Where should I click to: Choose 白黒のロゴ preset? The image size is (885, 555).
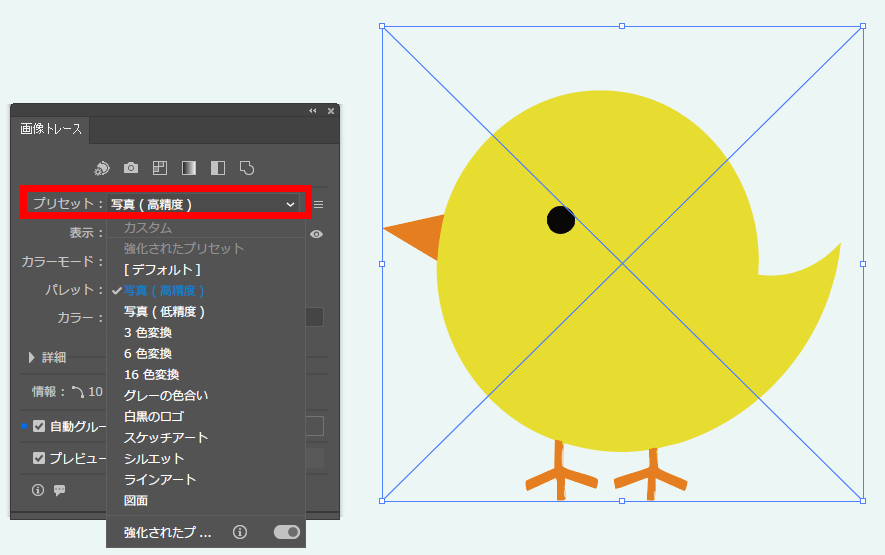tap(153, 416)
